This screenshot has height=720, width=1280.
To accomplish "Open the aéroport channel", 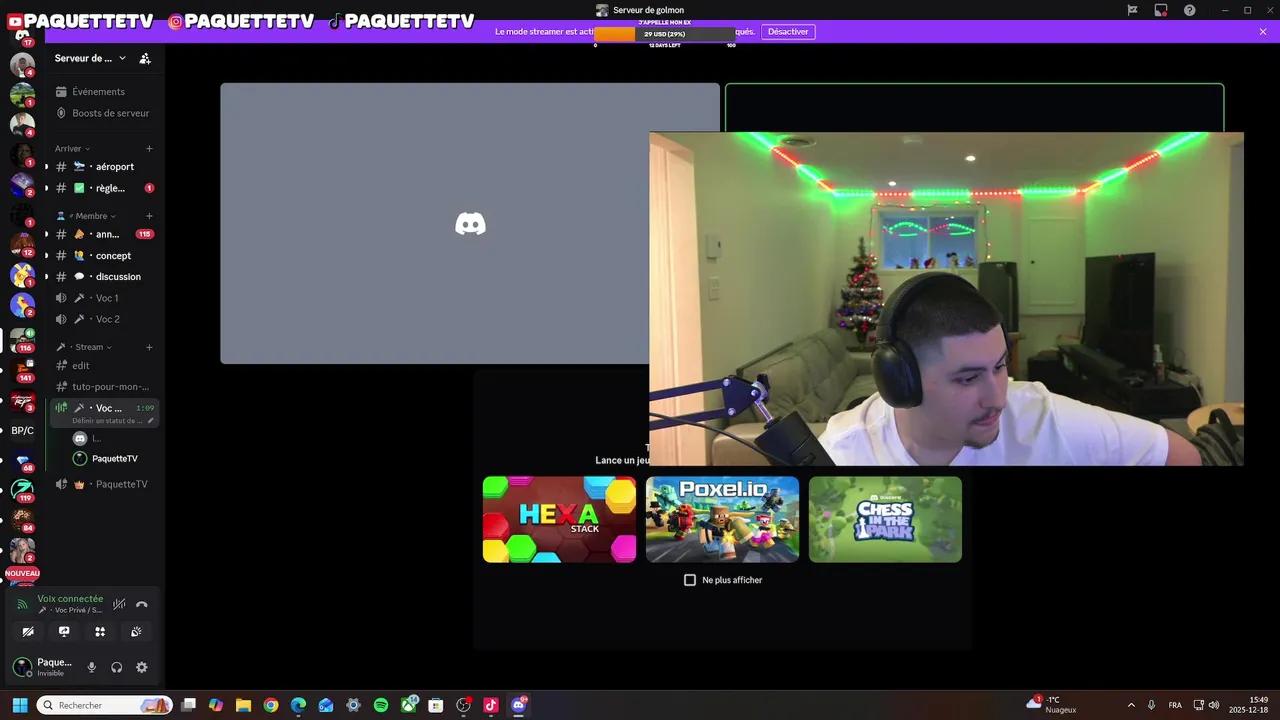I will click(104, 167).
